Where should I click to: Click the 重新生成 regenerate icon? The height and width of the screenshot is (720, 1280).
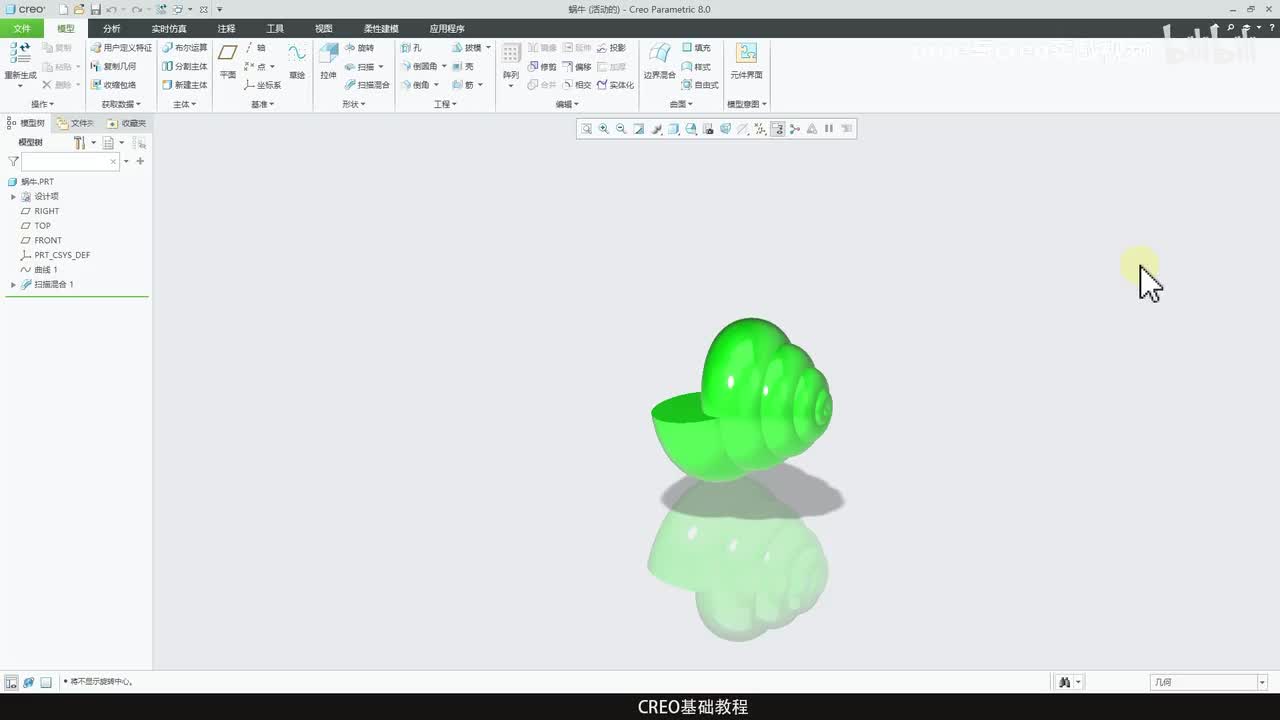tap(19, 54)
